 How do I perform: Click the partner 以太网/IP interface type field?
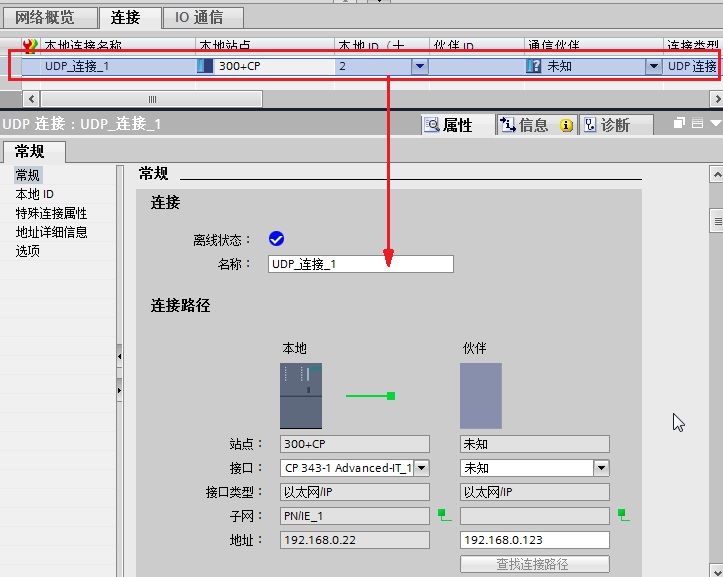click(535, 492)
